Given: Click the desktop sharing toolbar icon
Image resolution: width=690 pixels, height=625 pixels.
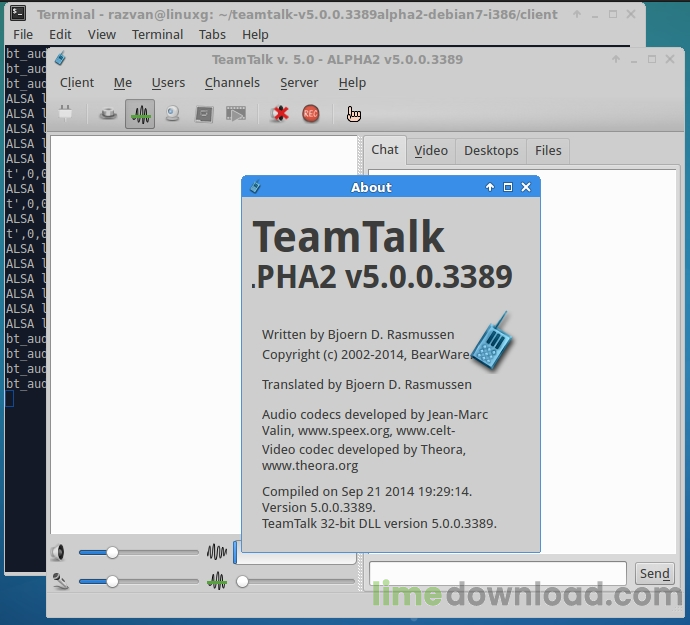Looking at the screenshot, I should click(x=204, y=114).
